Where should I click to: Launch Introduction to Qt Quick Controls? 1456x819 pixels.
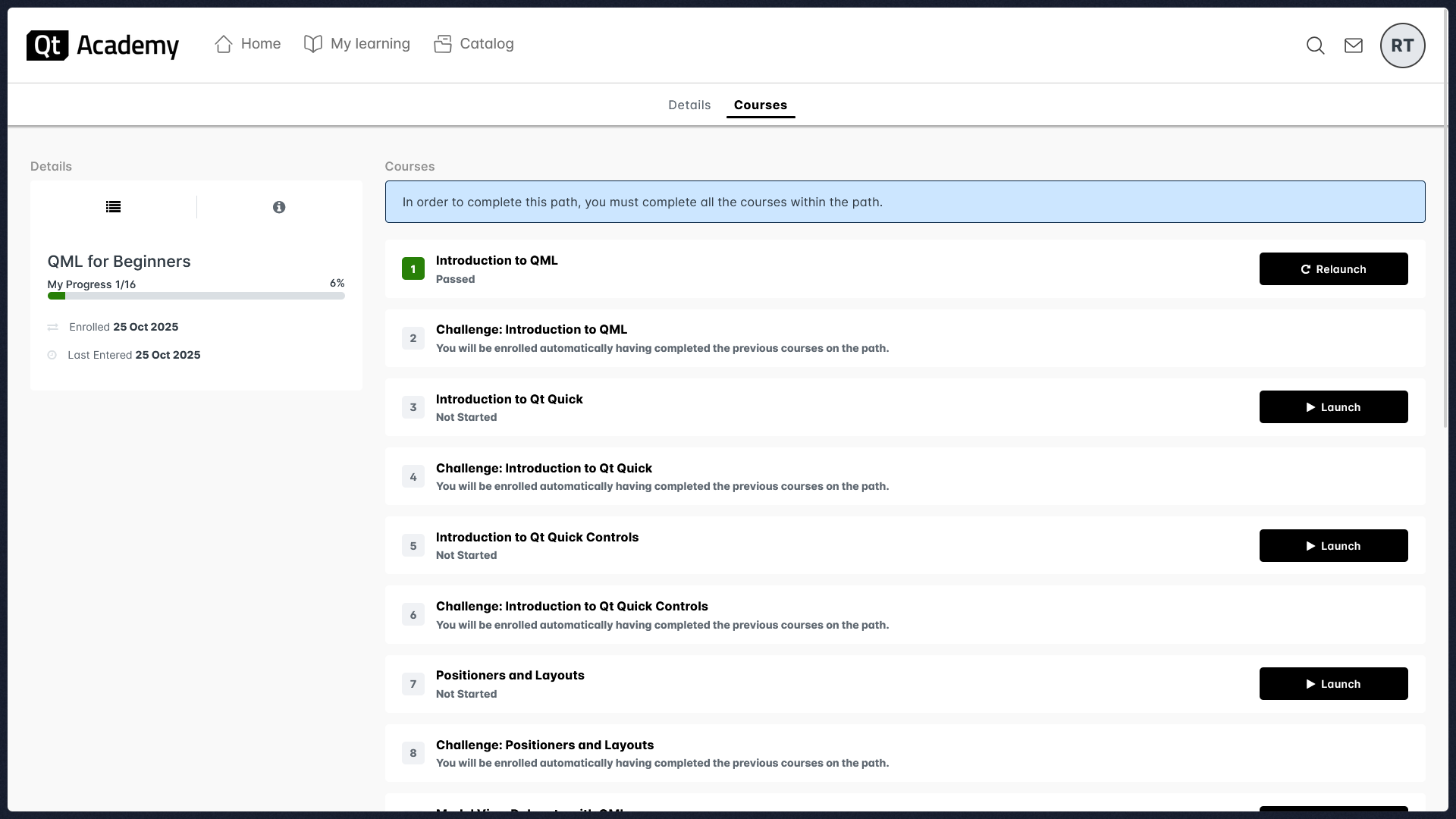[x=1332, y=546]
